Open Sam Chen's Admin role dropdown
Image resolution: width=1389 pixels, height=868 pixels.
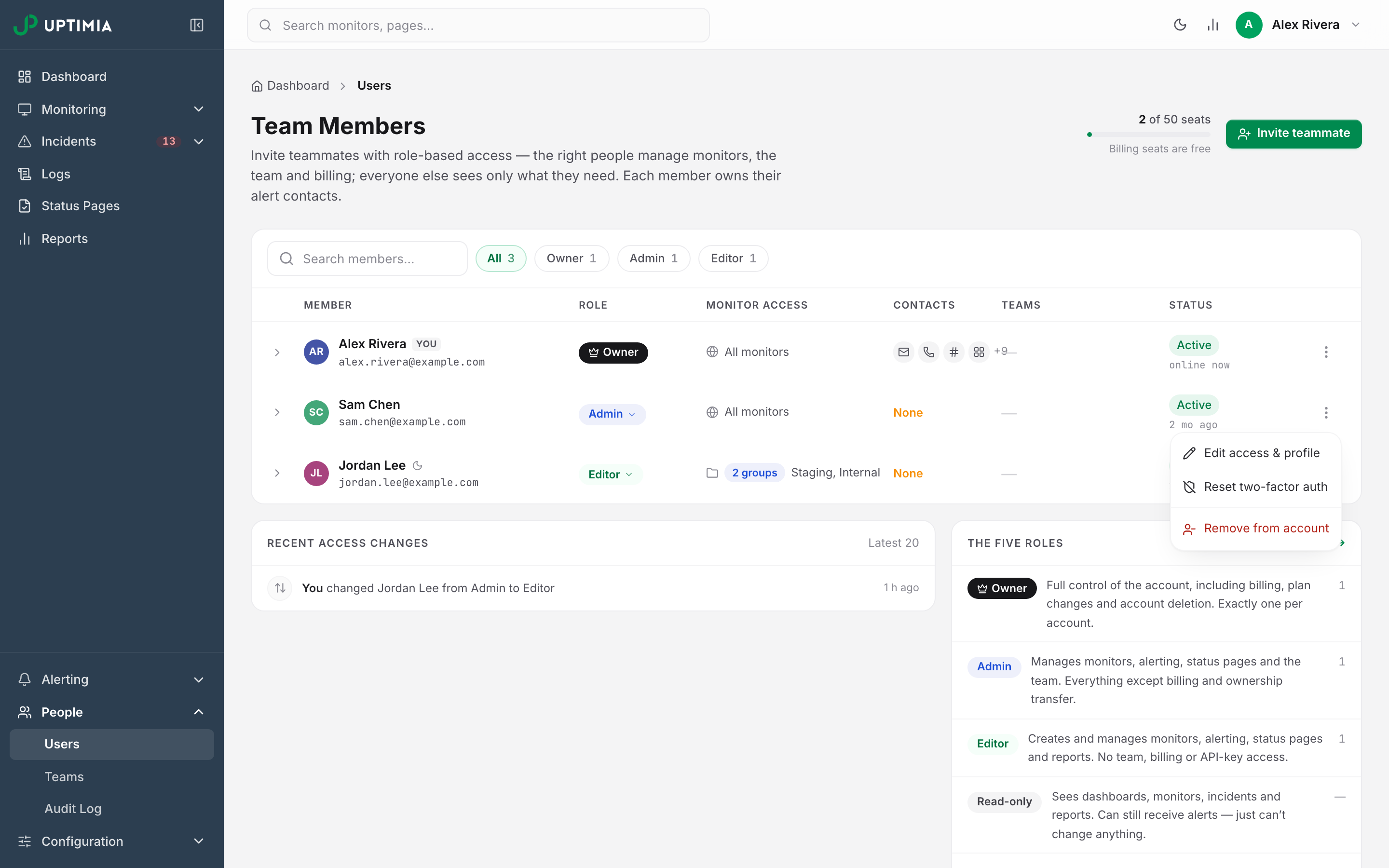tap(612, 414)
